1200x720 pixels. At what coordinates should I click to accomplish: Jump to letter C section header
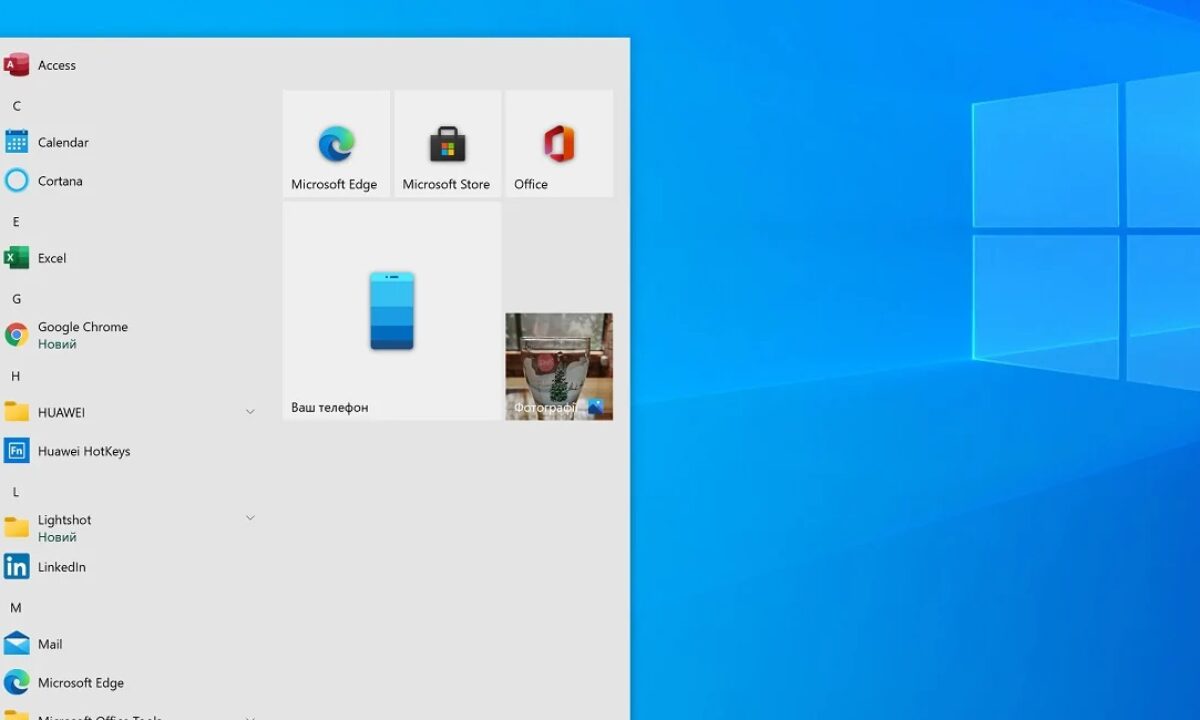click(x=16, y=106)
